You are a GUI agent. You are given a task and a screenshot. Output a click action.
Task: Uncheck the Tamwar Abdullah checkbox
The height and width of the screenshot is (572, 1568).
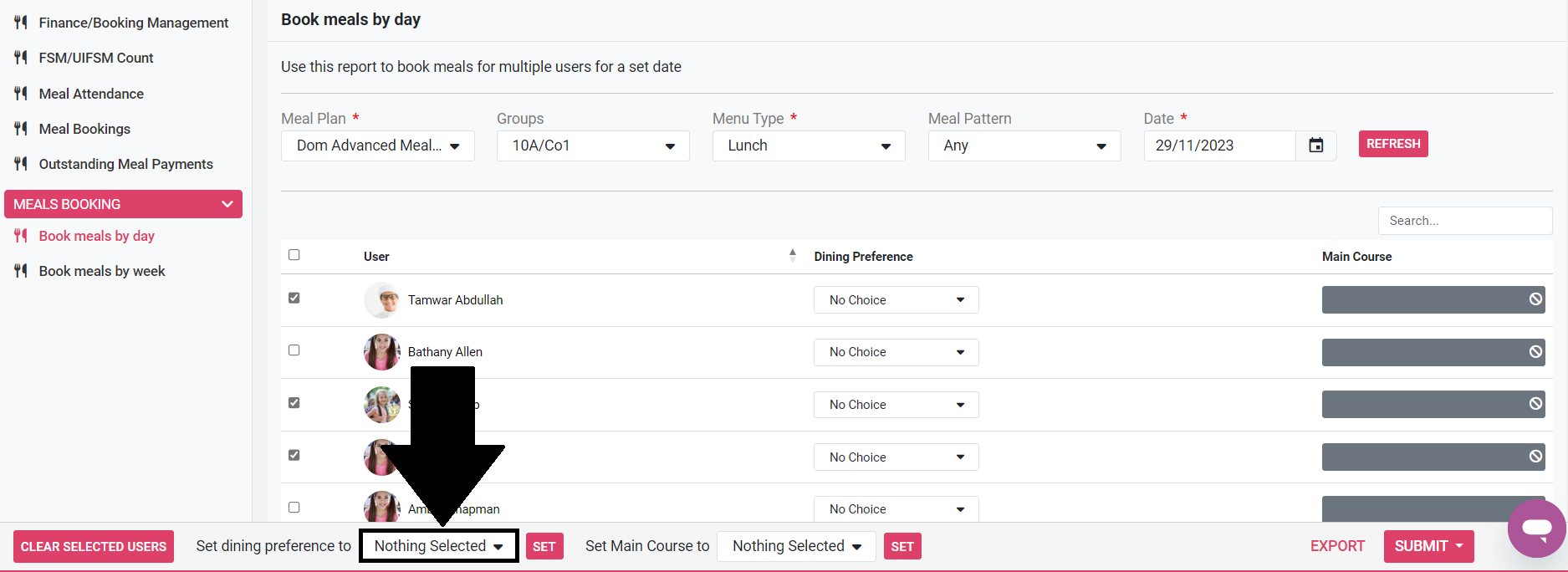294,298
